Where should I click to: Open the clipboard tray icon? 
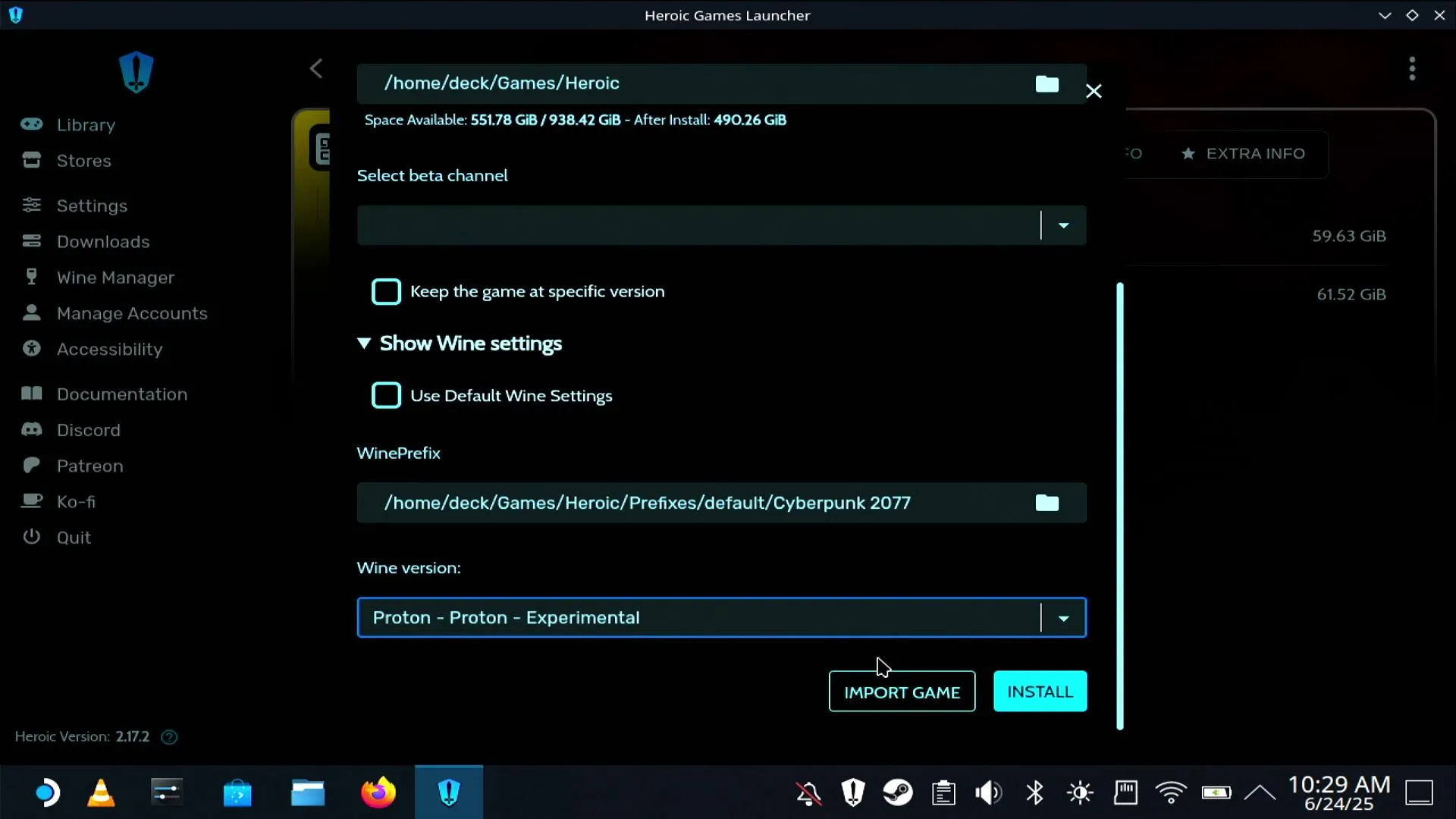pyautogui.click(x=943, y=793)
